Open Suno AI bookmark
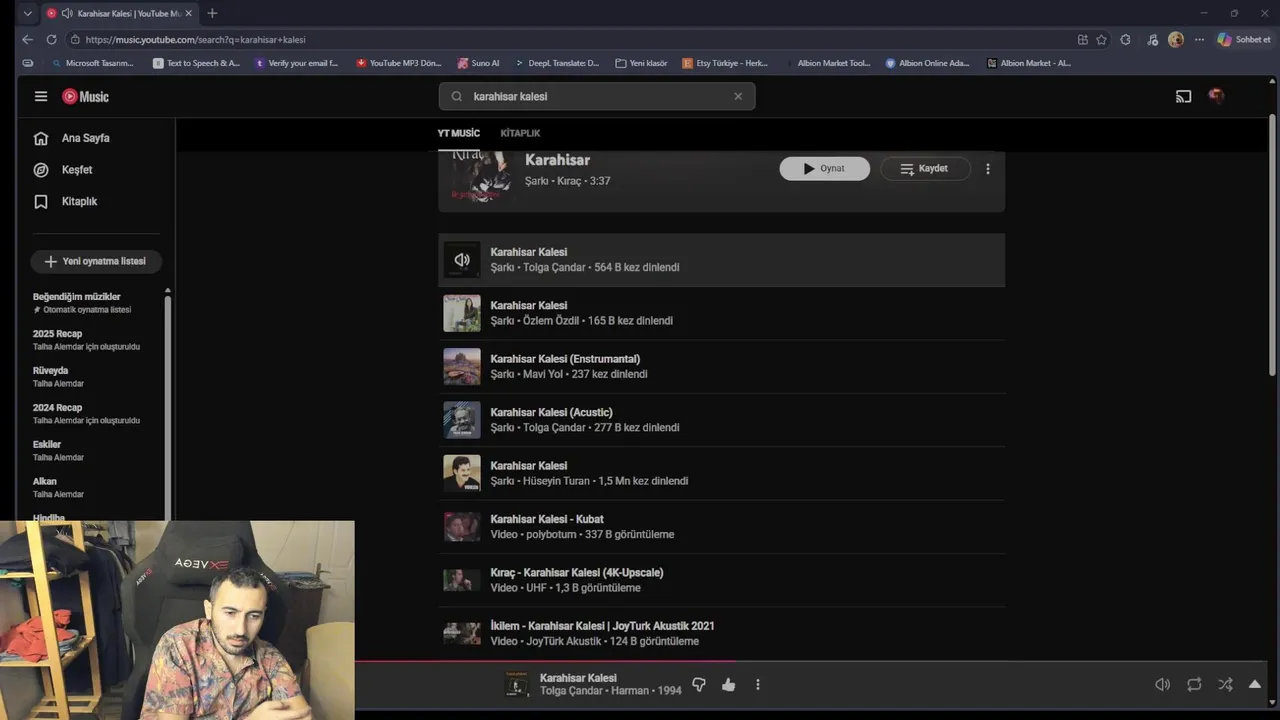This screenshot has height=720, width=1280. coord(478,63)
